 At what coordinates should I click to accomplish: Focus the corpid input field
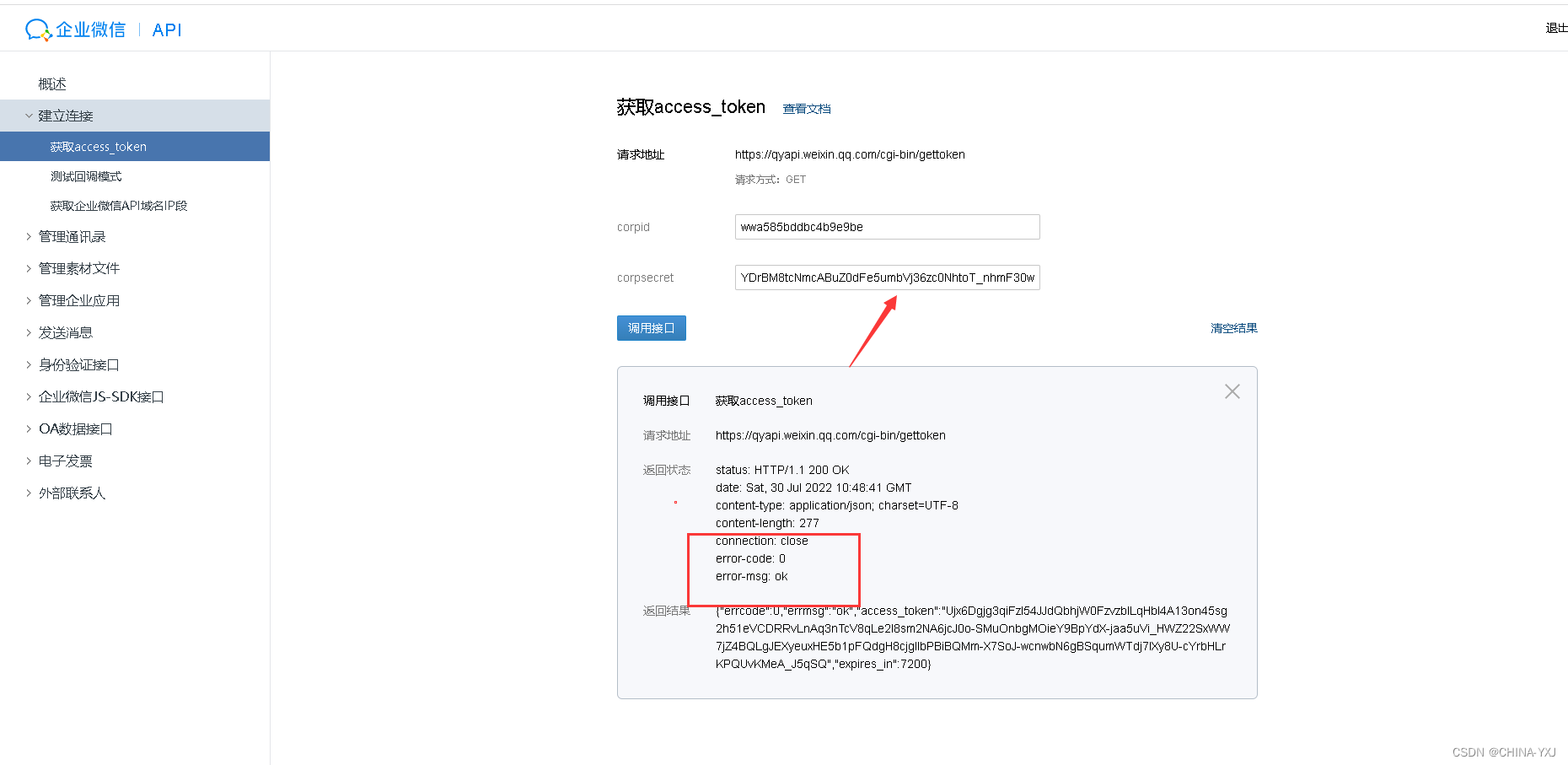[888, 227]
